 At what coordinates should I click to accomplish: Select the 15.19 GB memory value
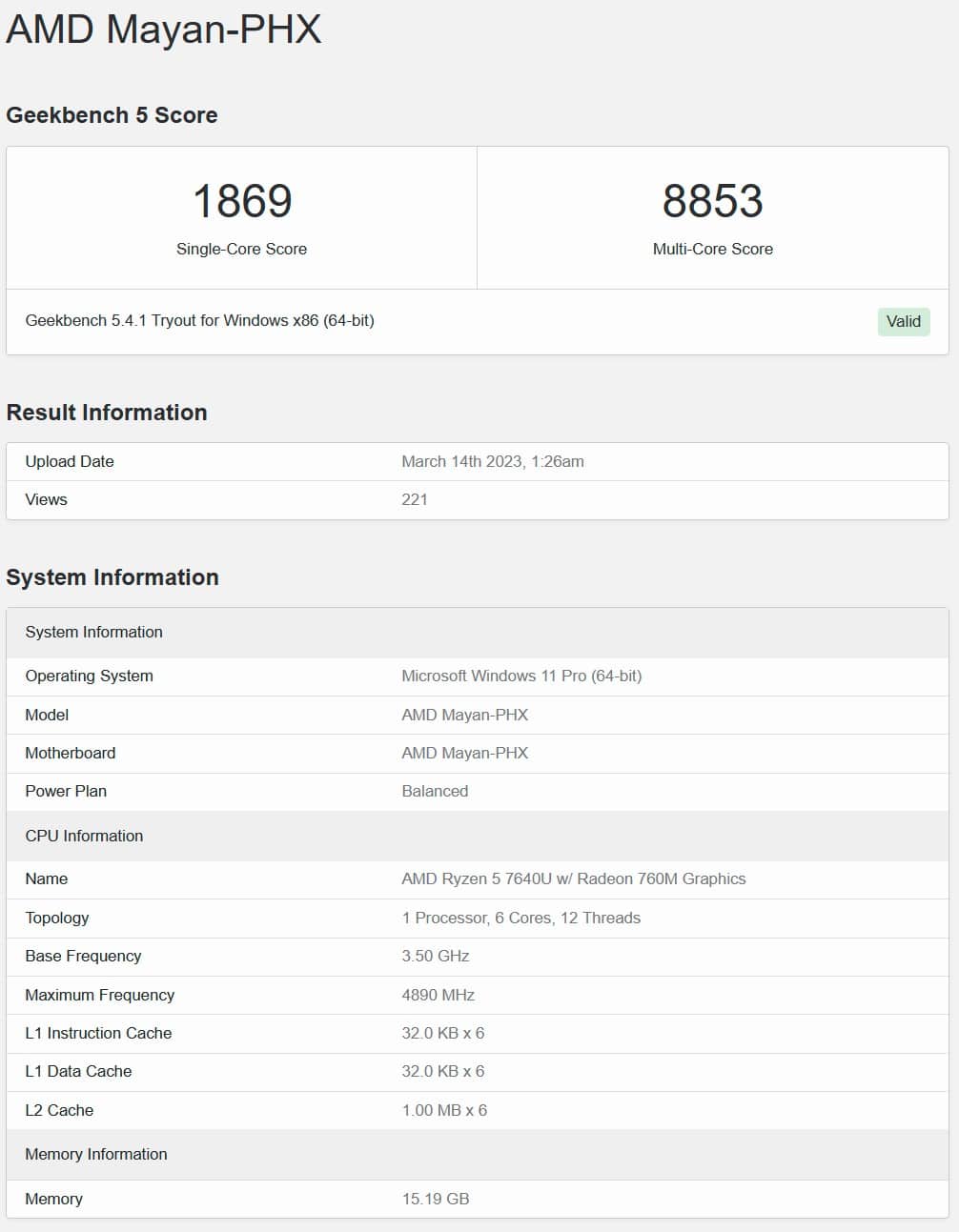[435, 1199]
